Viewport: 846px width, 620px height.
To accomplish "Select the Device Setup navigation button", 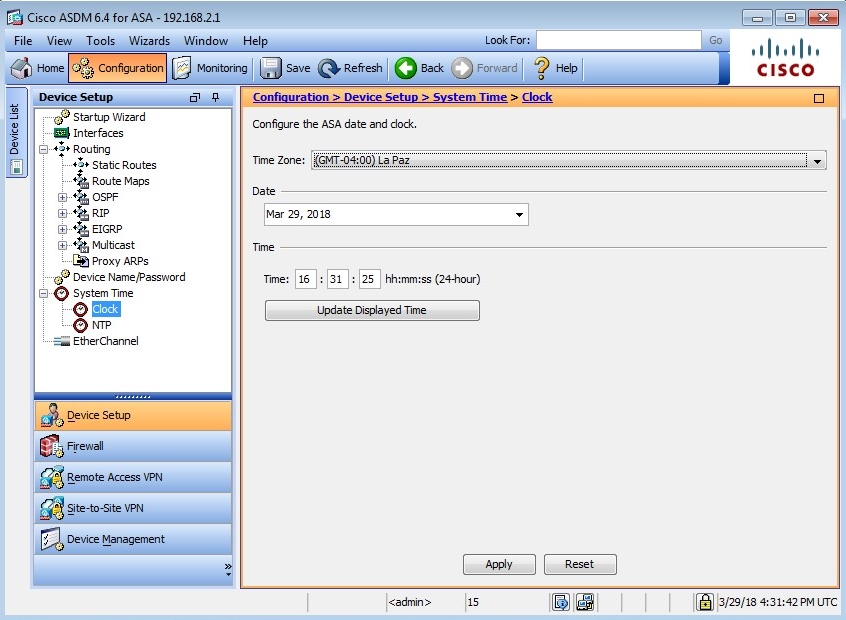I will pos(133,415).
